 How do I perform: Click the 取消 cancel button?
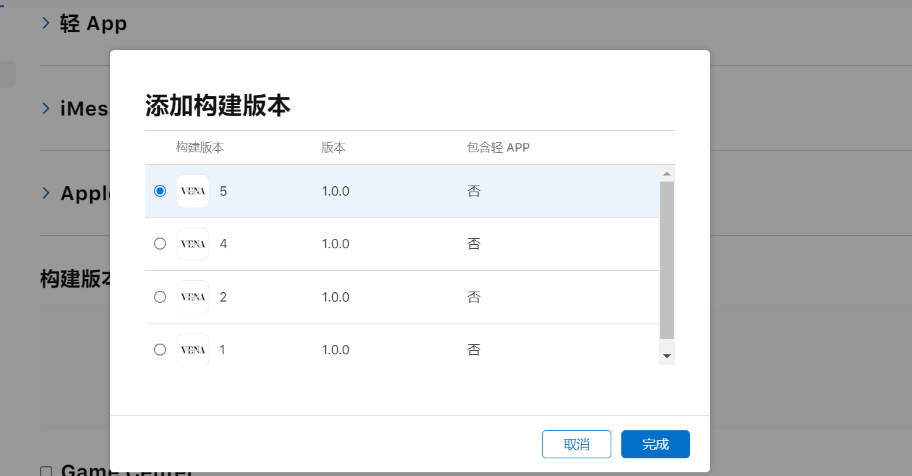pos(576,444)
